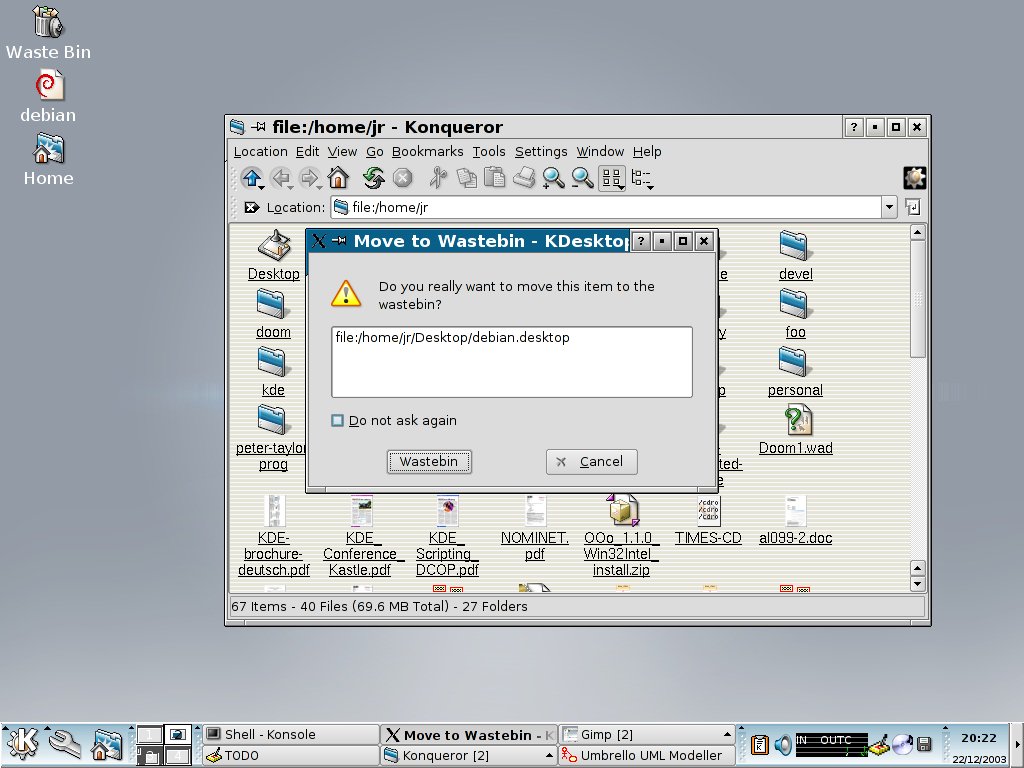Click the scroll down arrow of file view
This screenshot has height=768, width=1024.
pos(918,584)
